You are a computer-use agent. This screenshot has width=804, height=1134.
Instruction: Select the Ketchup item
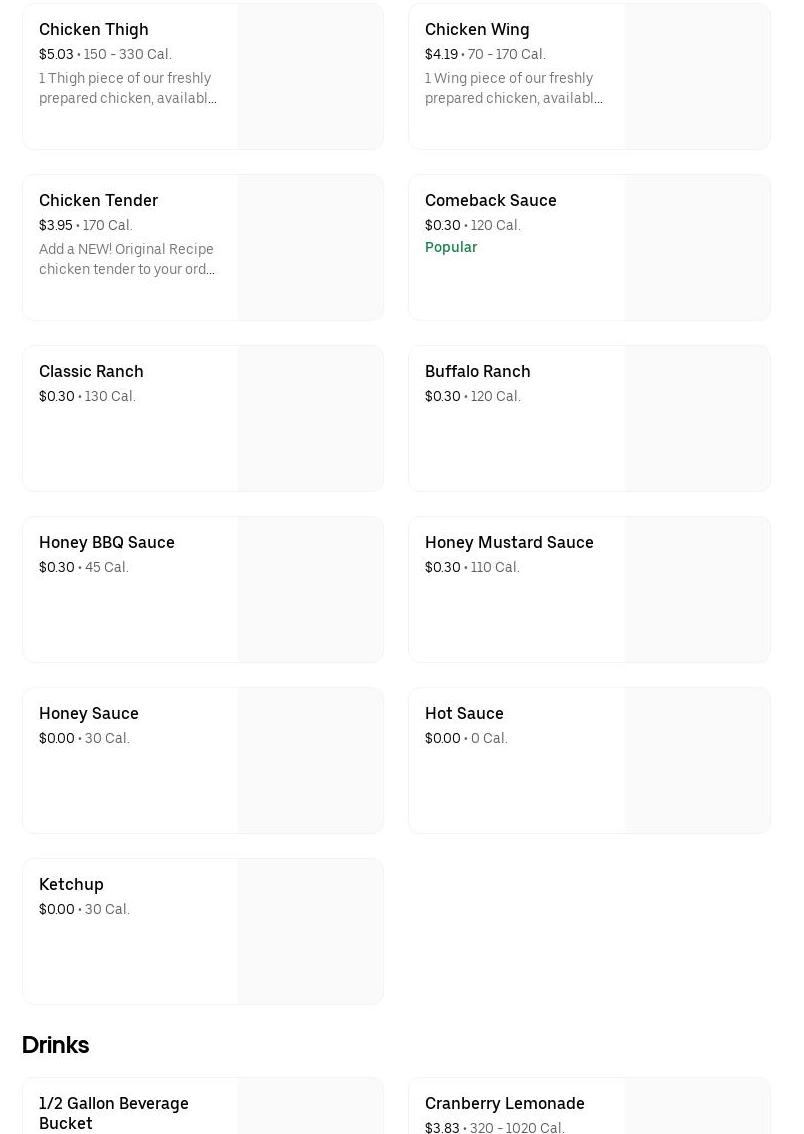coord(202,932)
